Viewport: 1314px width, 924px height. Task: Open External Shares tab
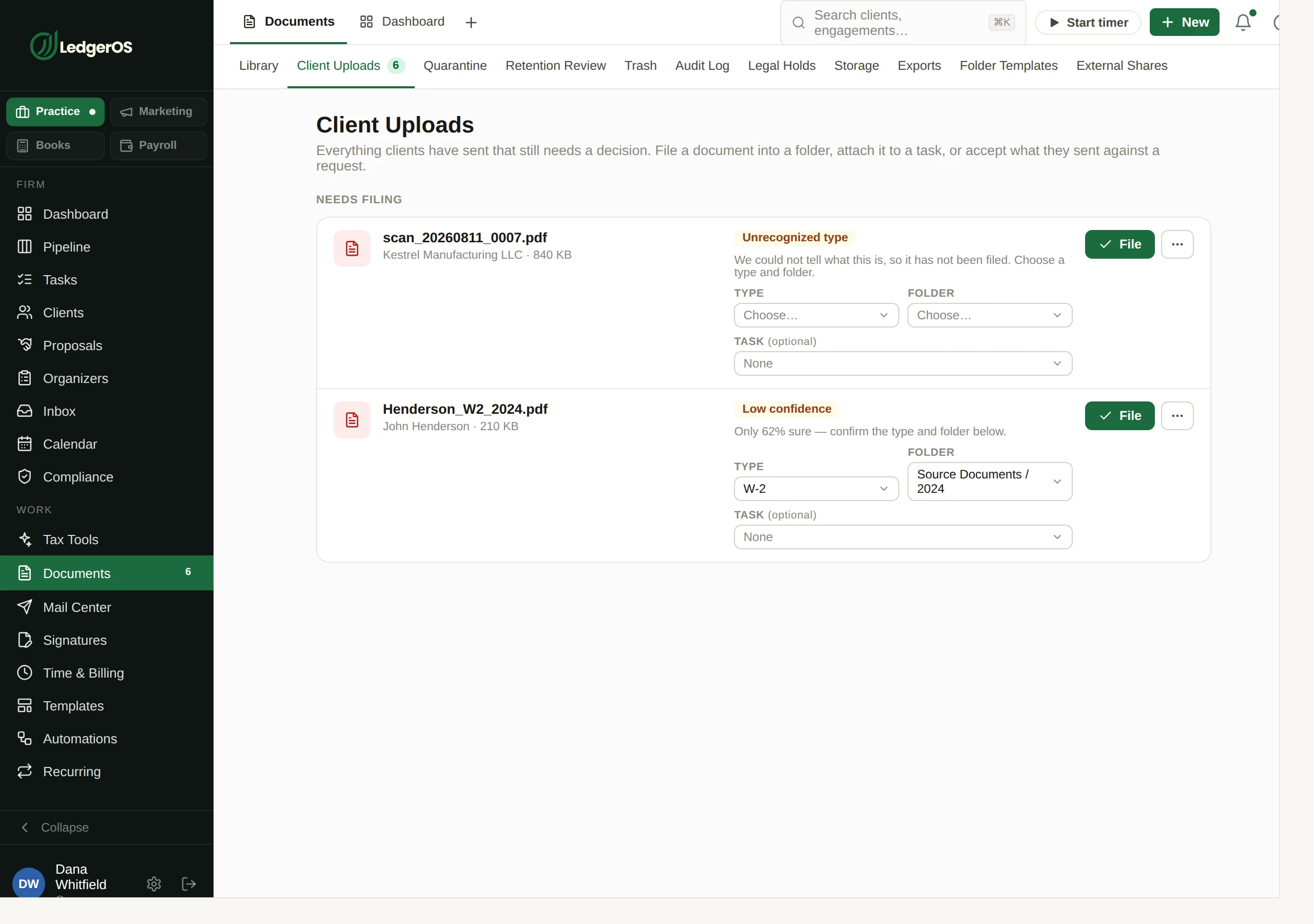coord(1122,66)
